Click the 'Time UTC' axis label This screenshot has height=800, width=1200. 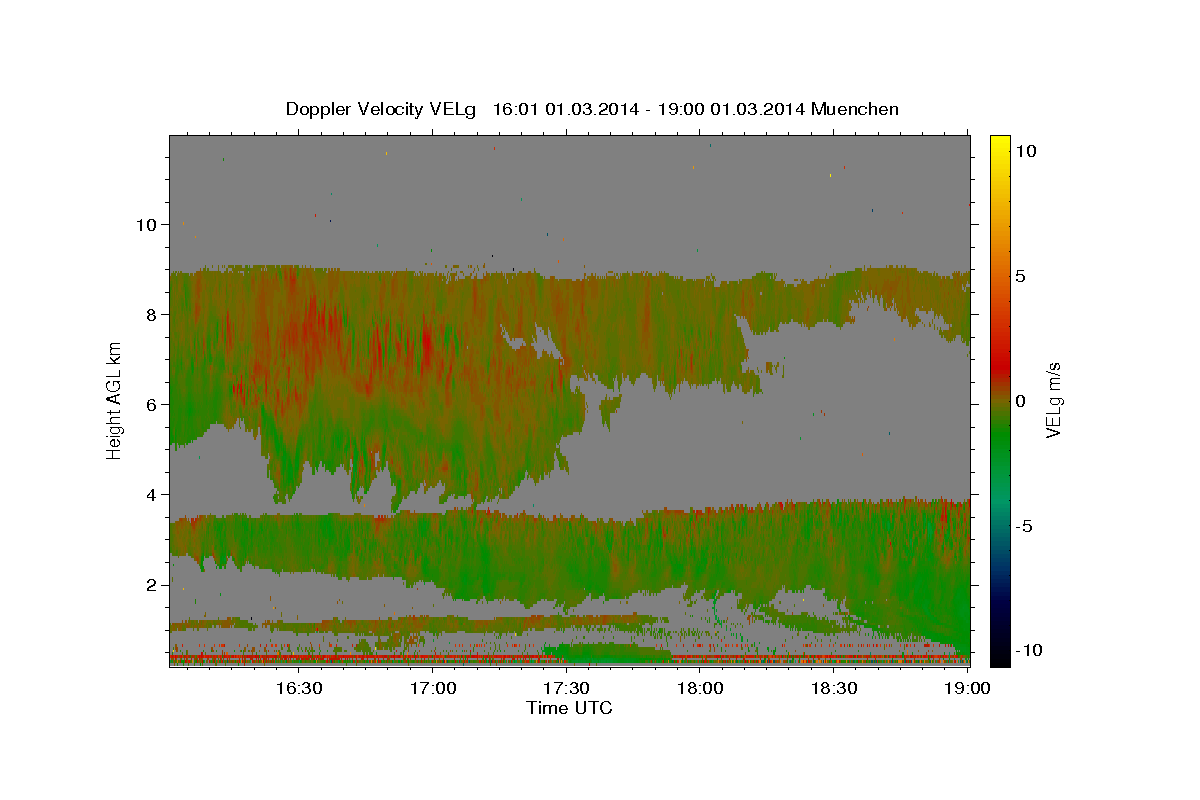(x=569, y=708)
